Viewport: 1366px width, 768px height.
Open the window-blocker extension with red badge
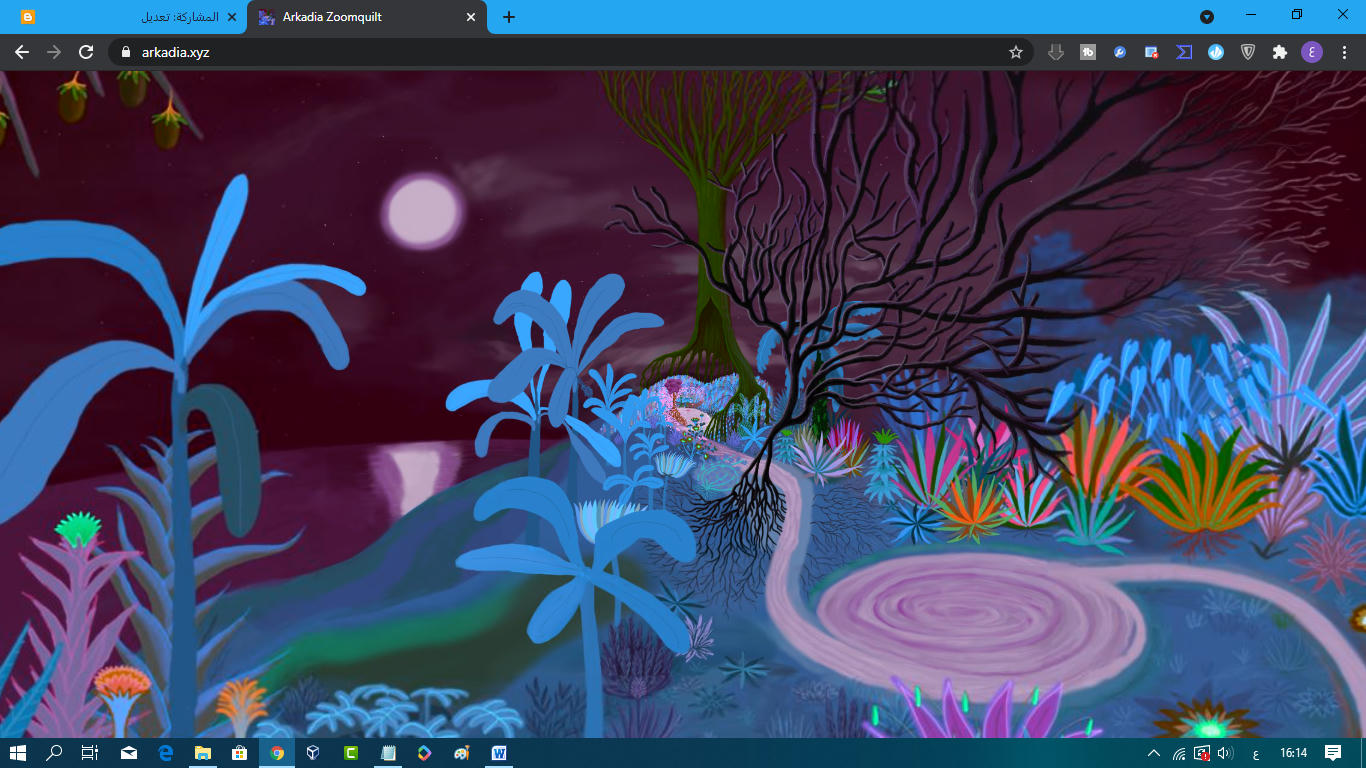1152,52
